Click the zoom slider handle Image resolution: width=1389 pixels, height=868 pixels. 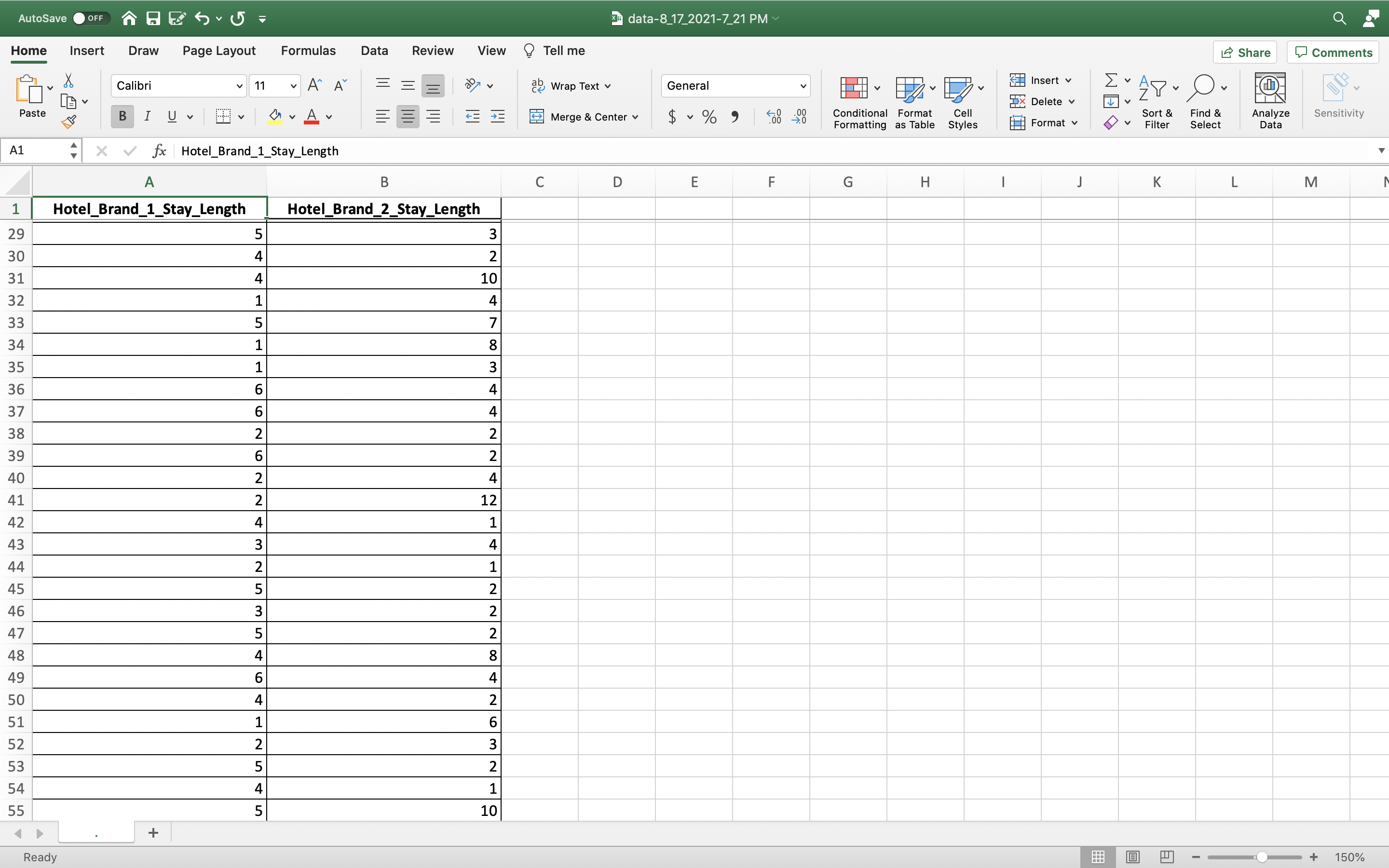tap(1261, 857)
